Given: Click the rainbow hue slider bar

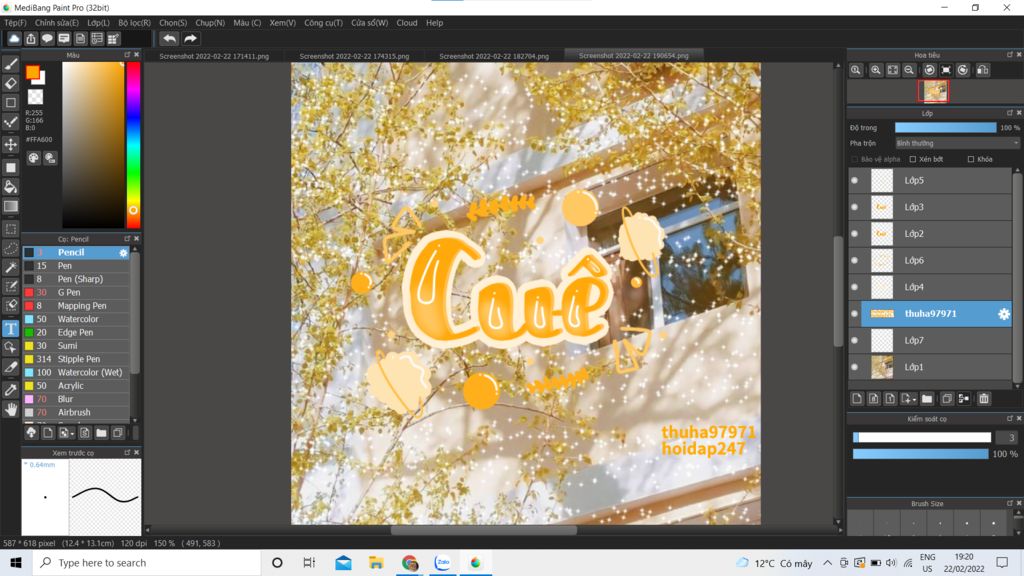Looking at the screenshot, I should click(x=133, y=145).
